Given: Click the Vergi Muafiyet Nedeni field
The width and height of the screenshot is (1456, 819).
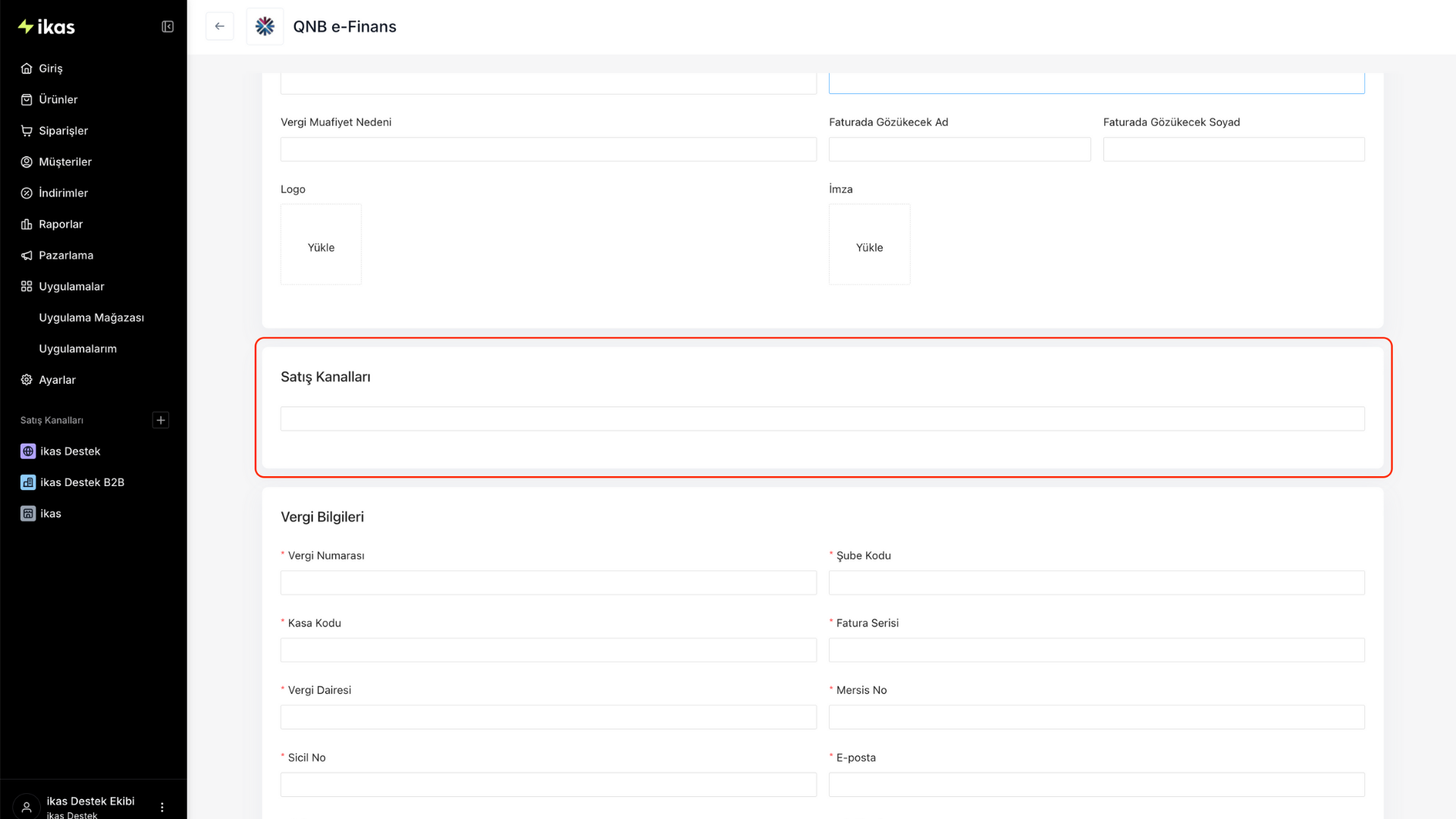Looking at the screenshot, I should [548, 149].
